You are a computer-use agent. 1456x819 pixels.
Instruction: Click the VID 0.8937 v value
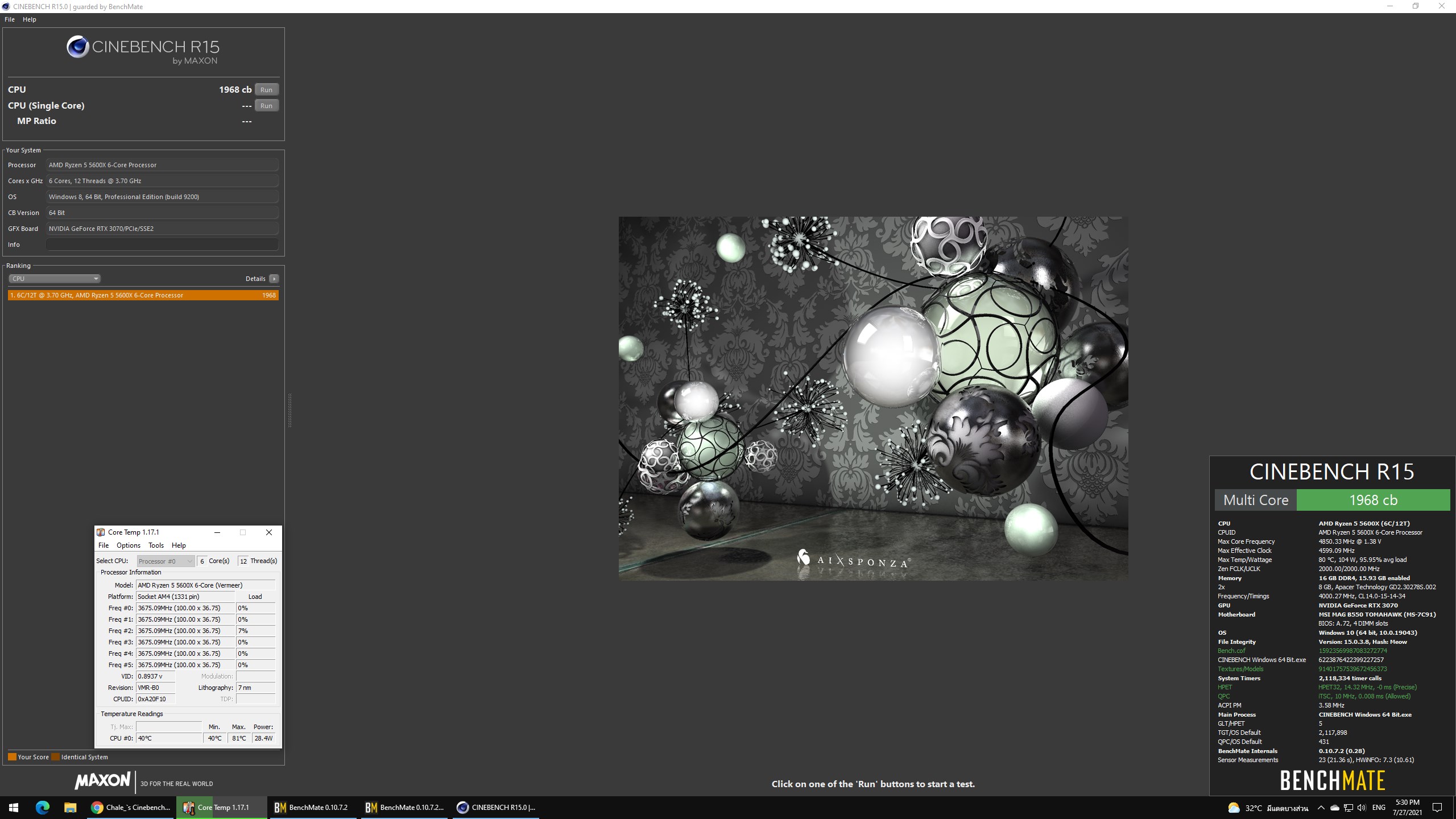pos(155,676)
